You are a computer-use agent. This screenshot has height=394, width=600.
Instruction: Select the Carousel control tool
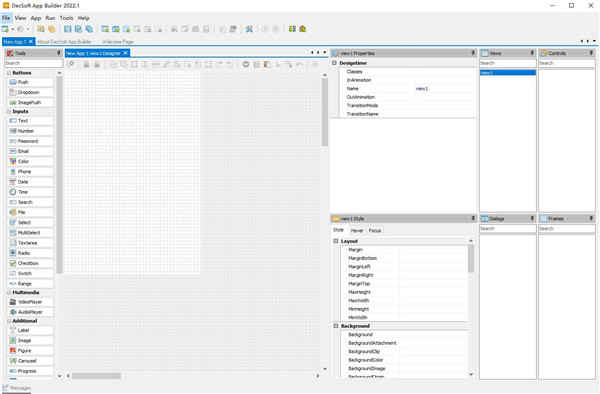point(31,361)
